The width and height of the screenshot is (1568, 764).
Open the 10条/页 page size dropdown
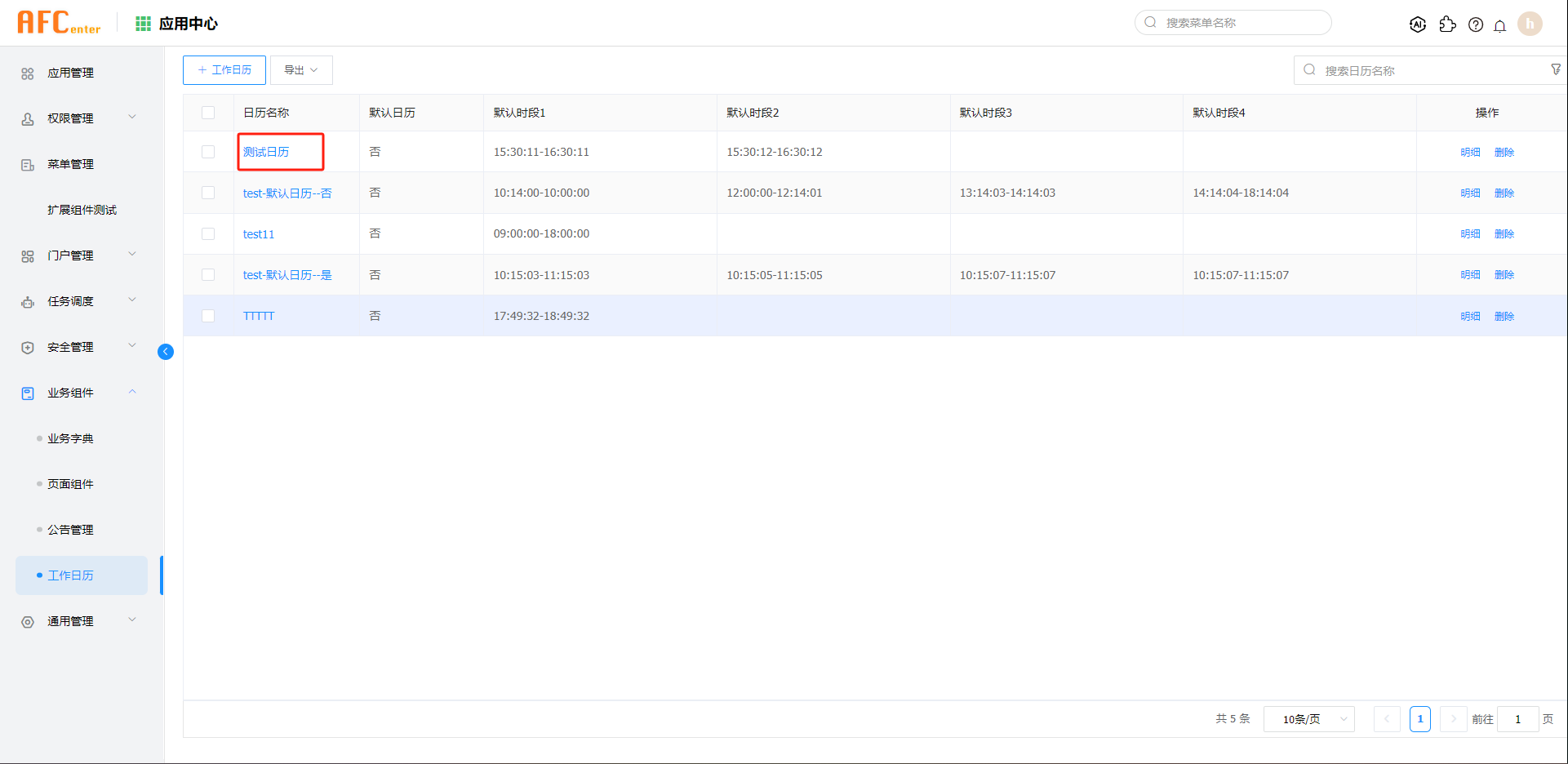pos(1308,719)
